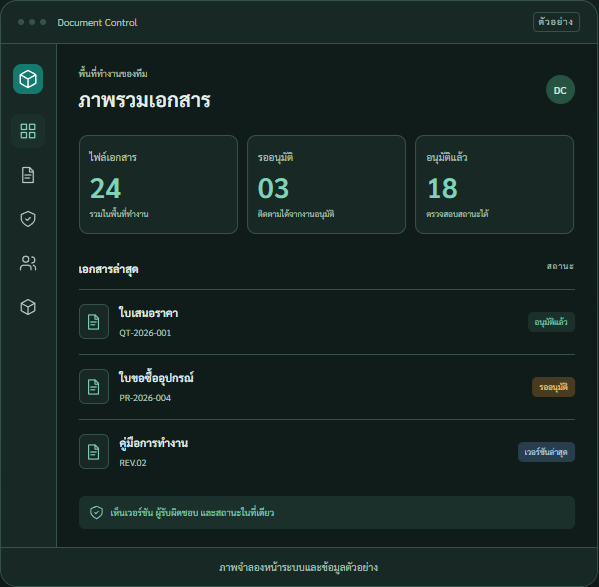The width and height of the screenshot is (599, 587).
Task: Click the Document Control window title
Action: [97, 23]
